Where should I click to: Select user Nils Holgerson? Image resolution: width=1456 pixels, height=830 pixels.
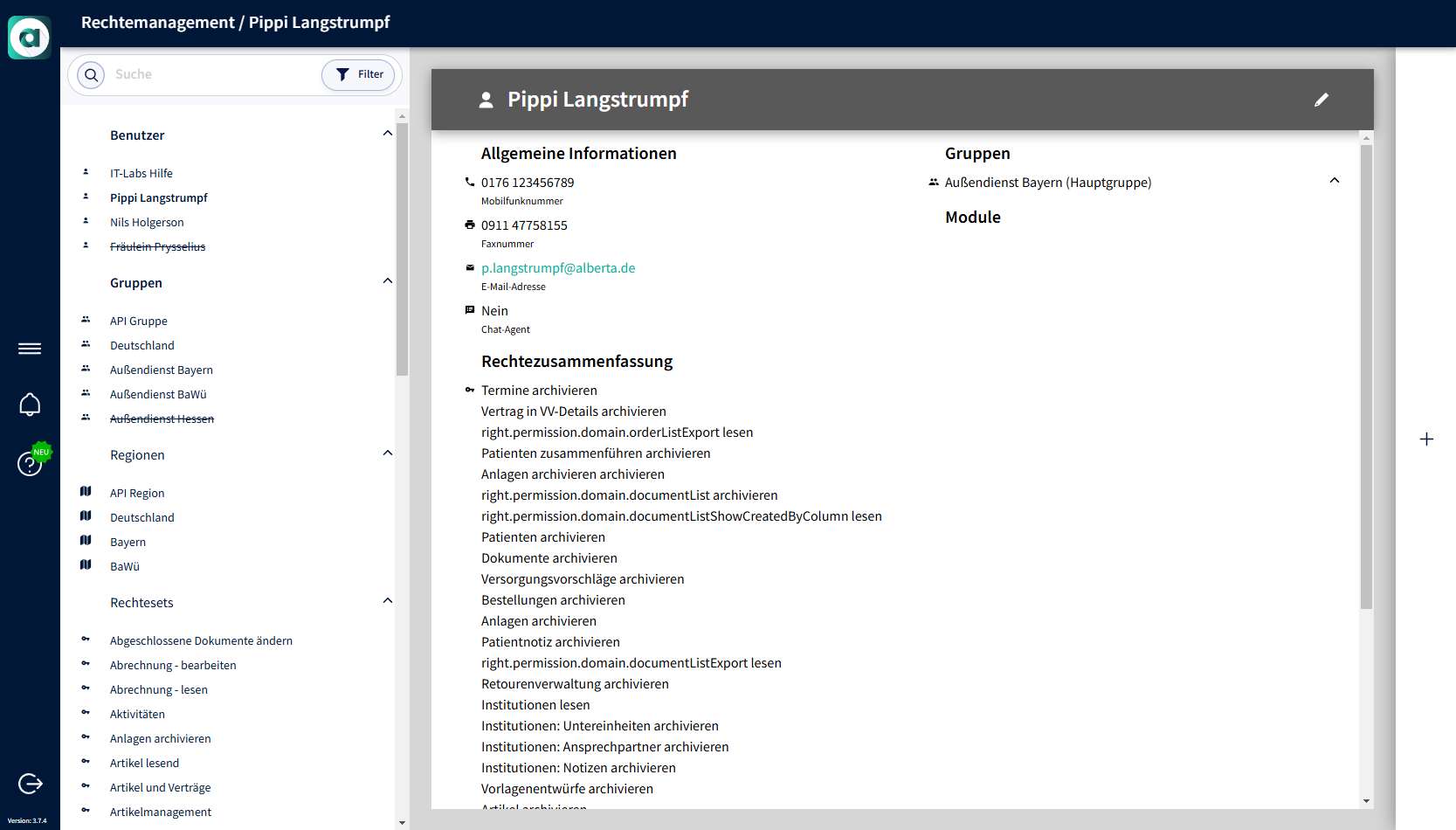point(147,223)
